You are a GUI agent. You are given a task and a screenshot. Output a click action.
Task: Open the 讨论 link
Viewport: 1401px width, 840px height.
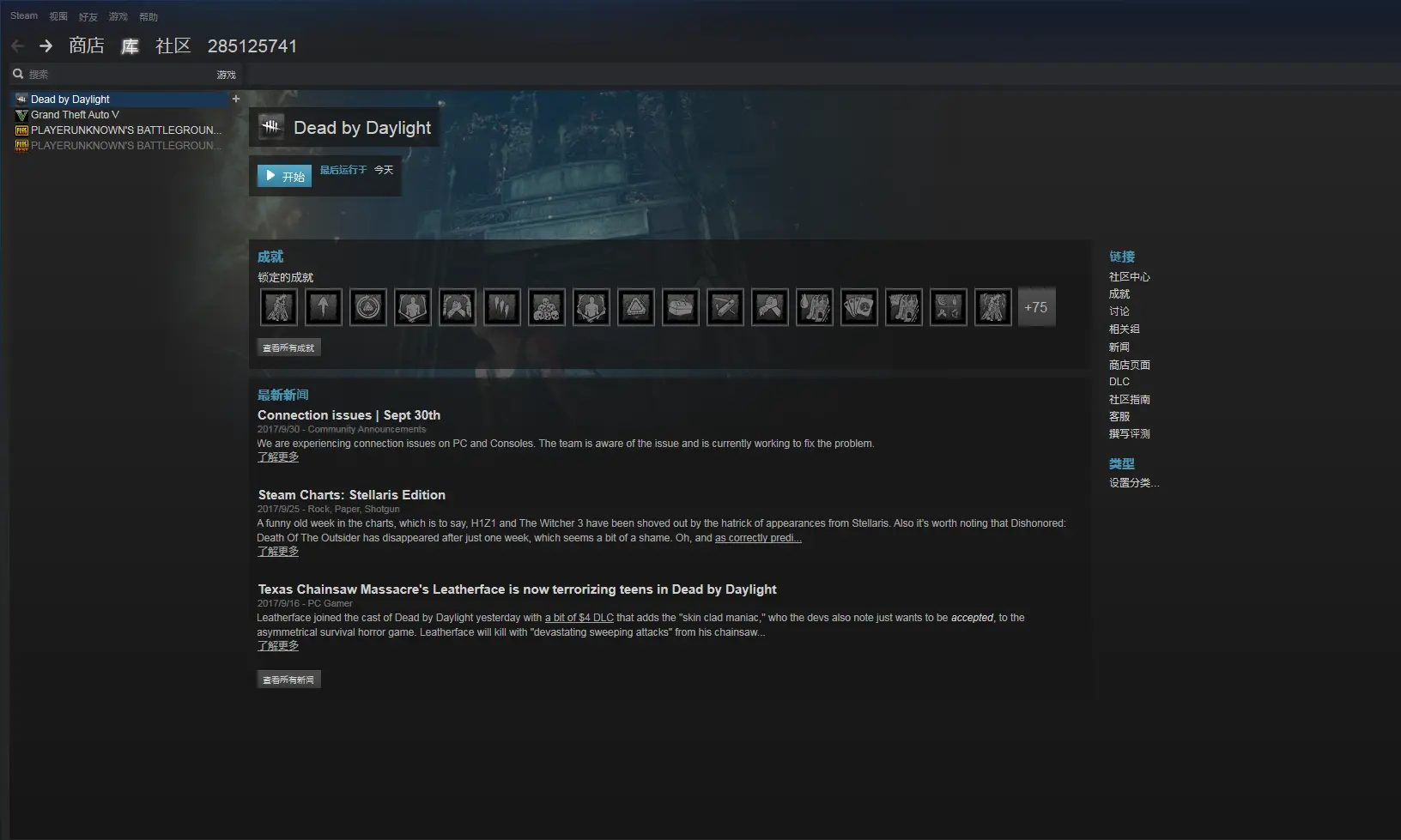pyautogui.click(x=1119, y=311)
